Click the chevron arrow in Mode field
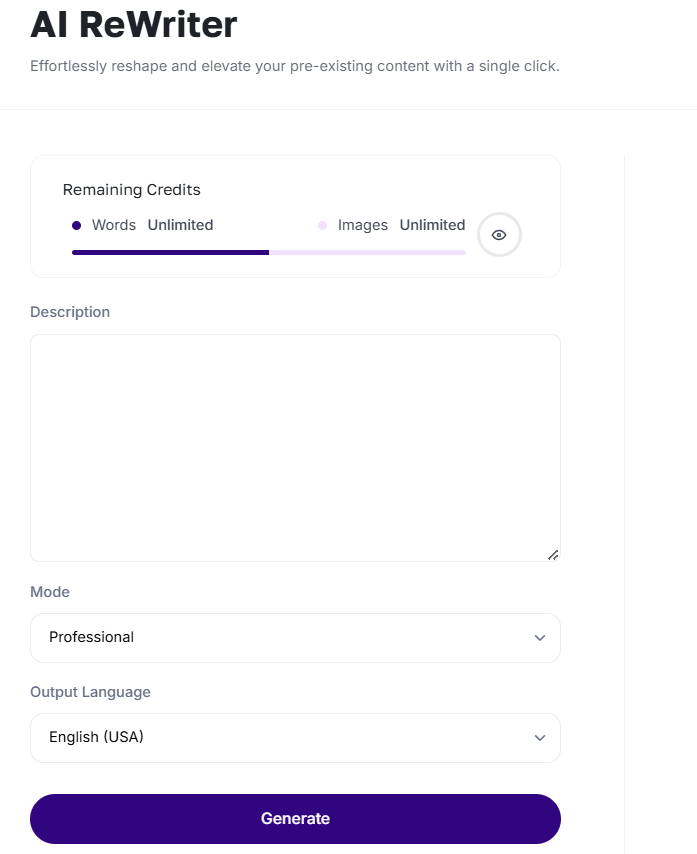697x854 pixels. tap(540, 638)
